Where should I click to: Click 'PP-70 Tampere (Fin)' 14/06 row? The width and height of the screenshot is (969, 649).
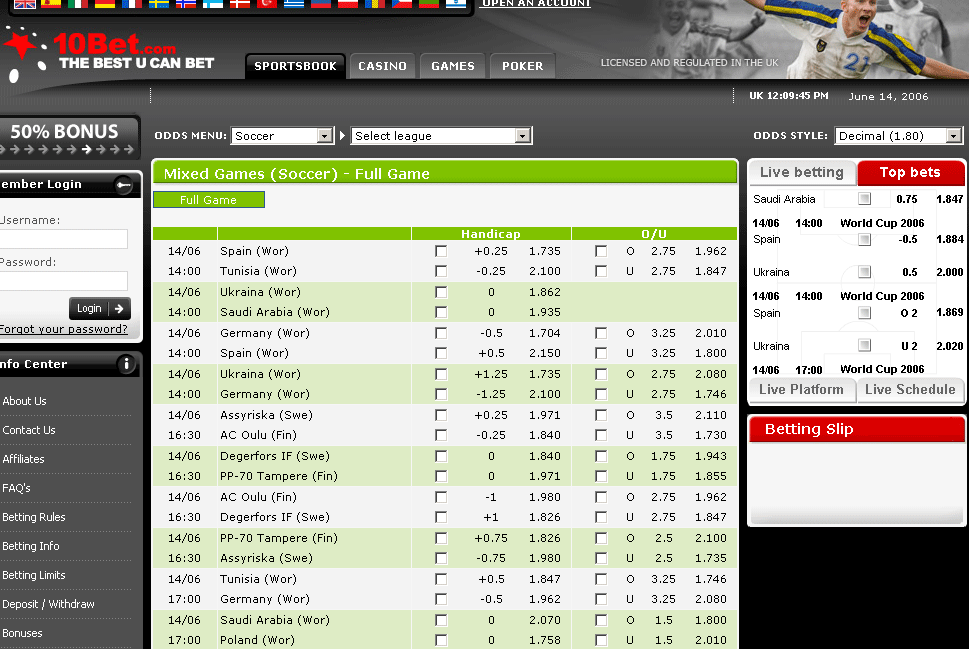pos(279,538)
